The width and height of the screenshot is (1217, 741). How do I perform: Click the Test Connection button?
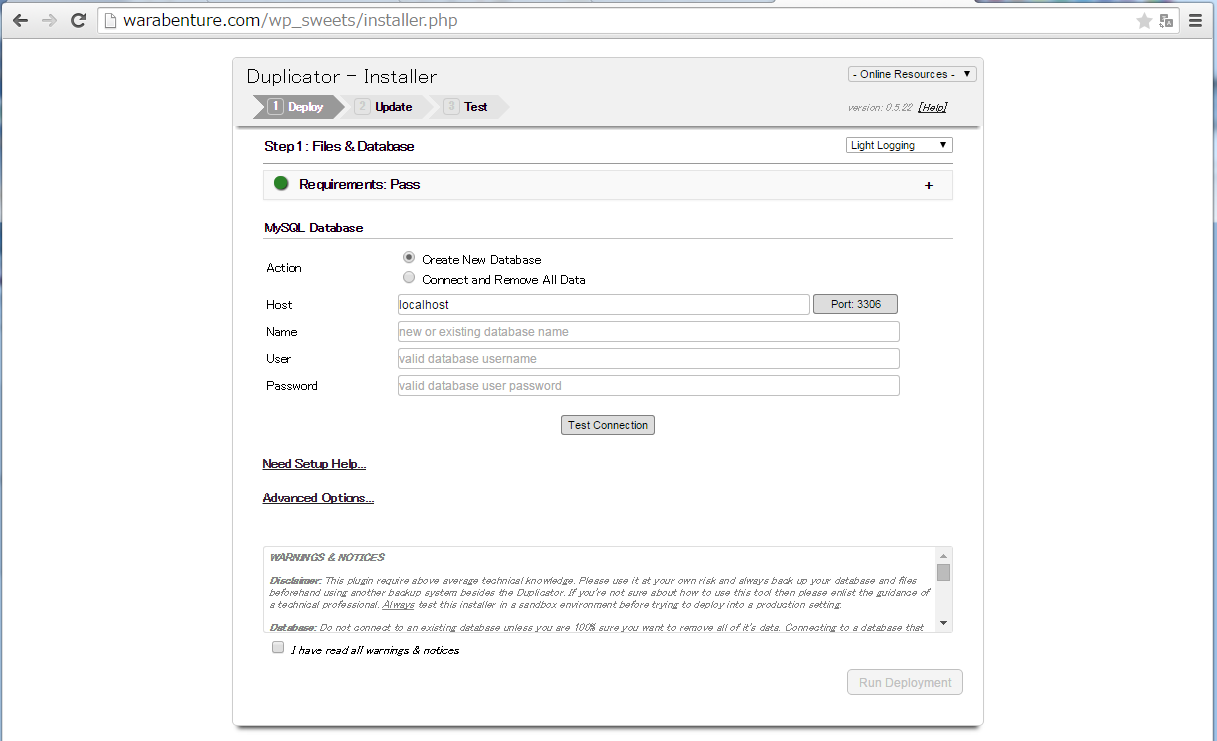(x=608, y=425)
